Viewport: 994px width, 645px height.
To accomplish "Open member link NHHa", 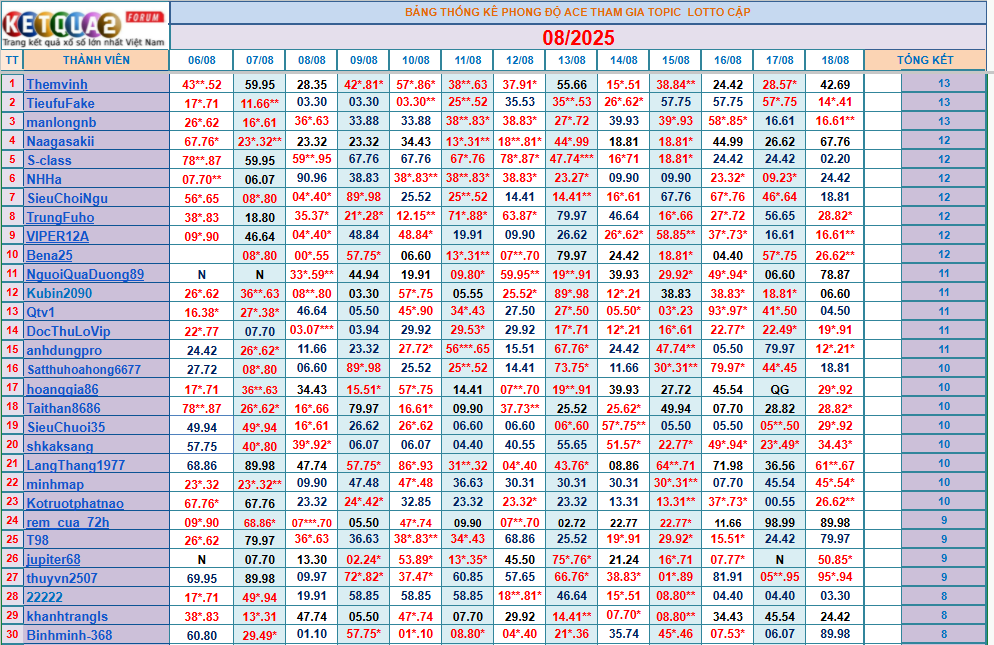I will coord(44,179).
